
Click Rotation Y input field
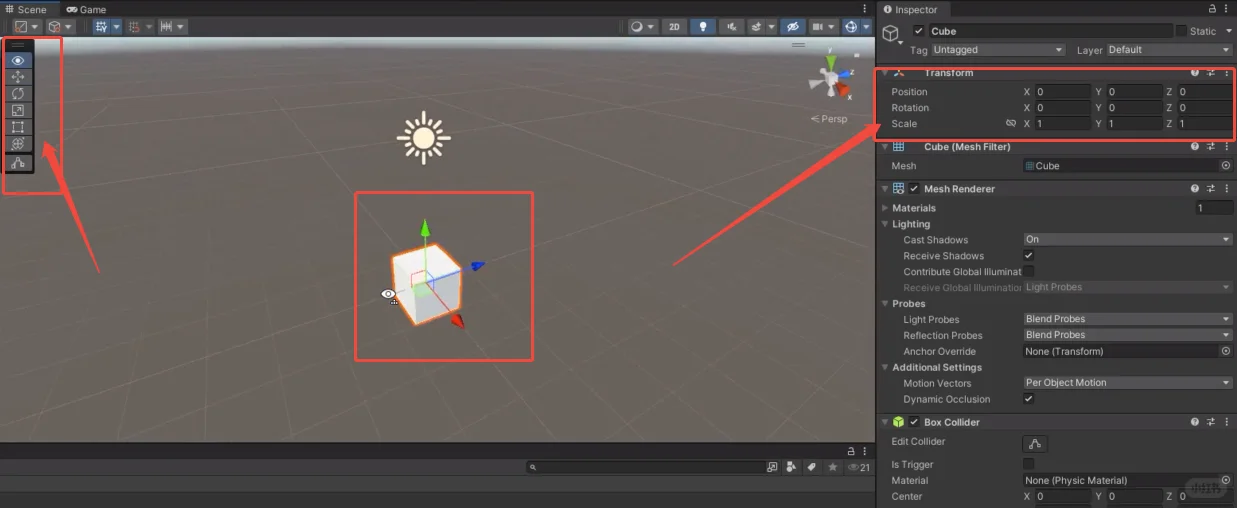[x=1134, y=108]
